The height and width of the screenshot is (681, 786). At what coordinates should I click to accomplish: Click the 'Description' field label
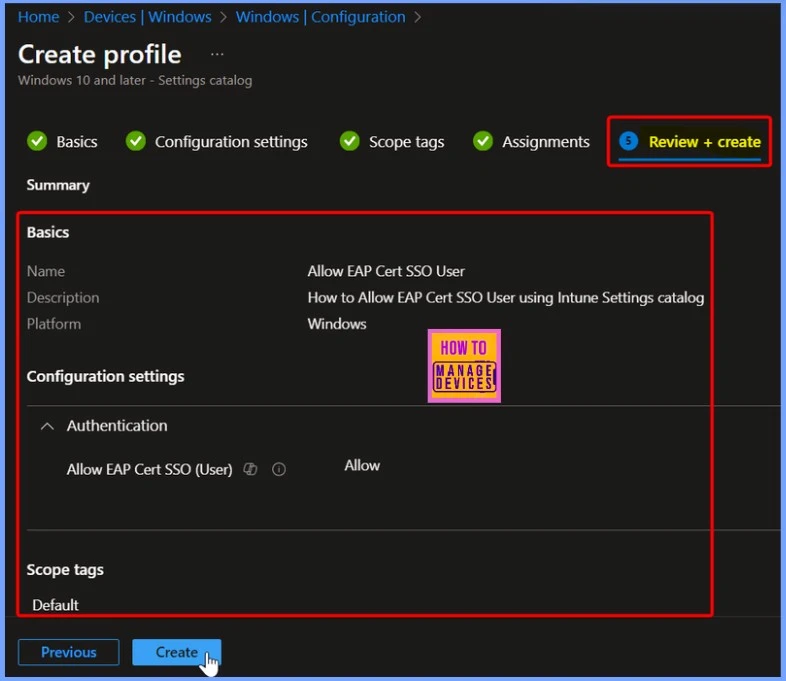63,298
